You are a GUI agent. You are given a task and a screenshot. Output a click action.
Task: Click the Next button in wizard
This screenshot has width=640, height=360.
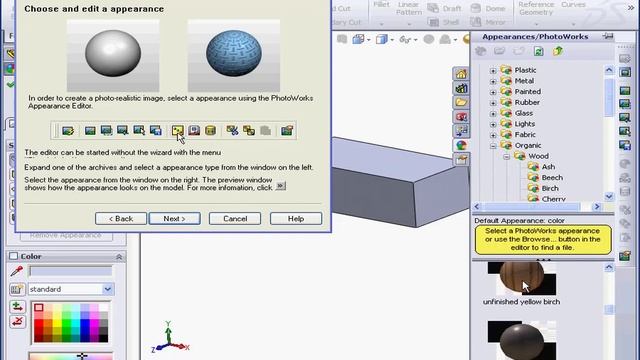pos(175,219)
